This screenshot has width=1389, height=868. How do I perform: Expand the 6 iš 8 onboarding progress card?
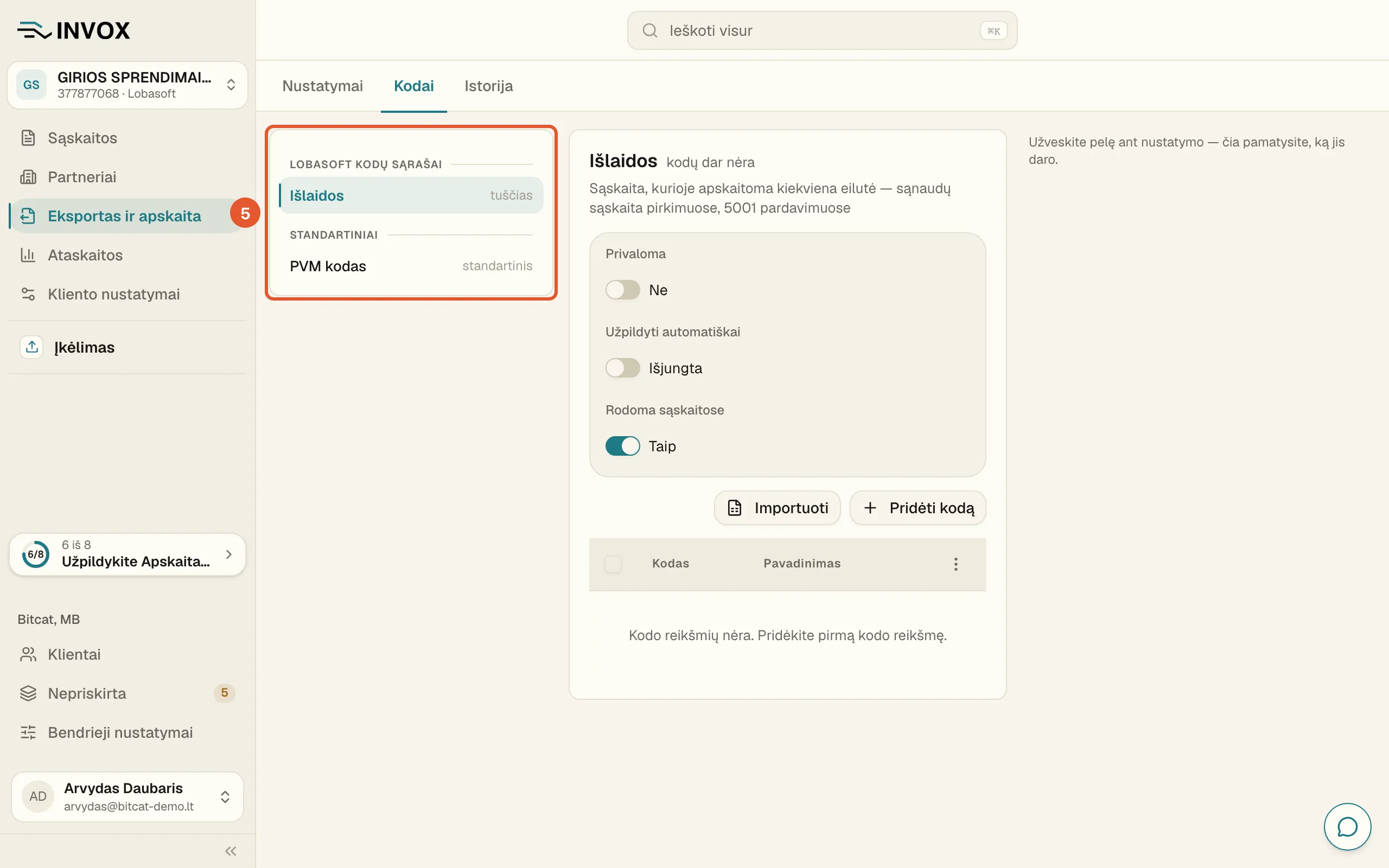click(128, 554)
